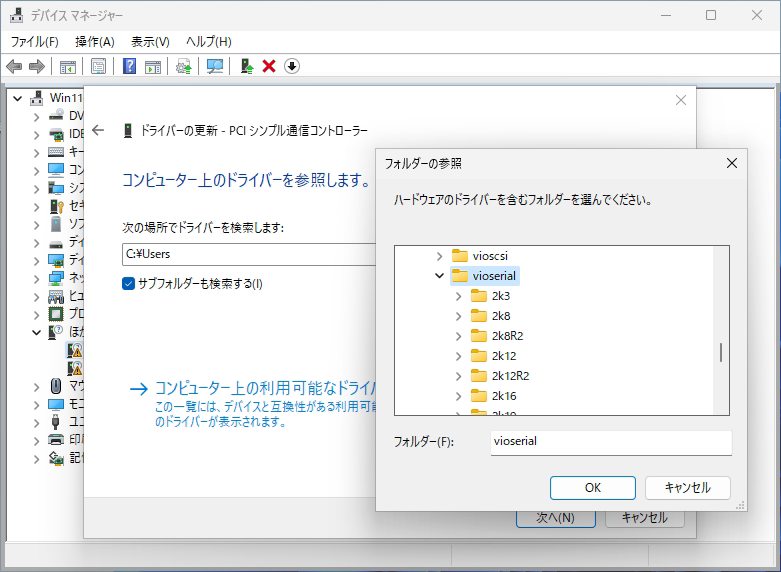Screen dimensions: 781x572
Task: Click OK in folder browse dialog
Action: point(593,488)
